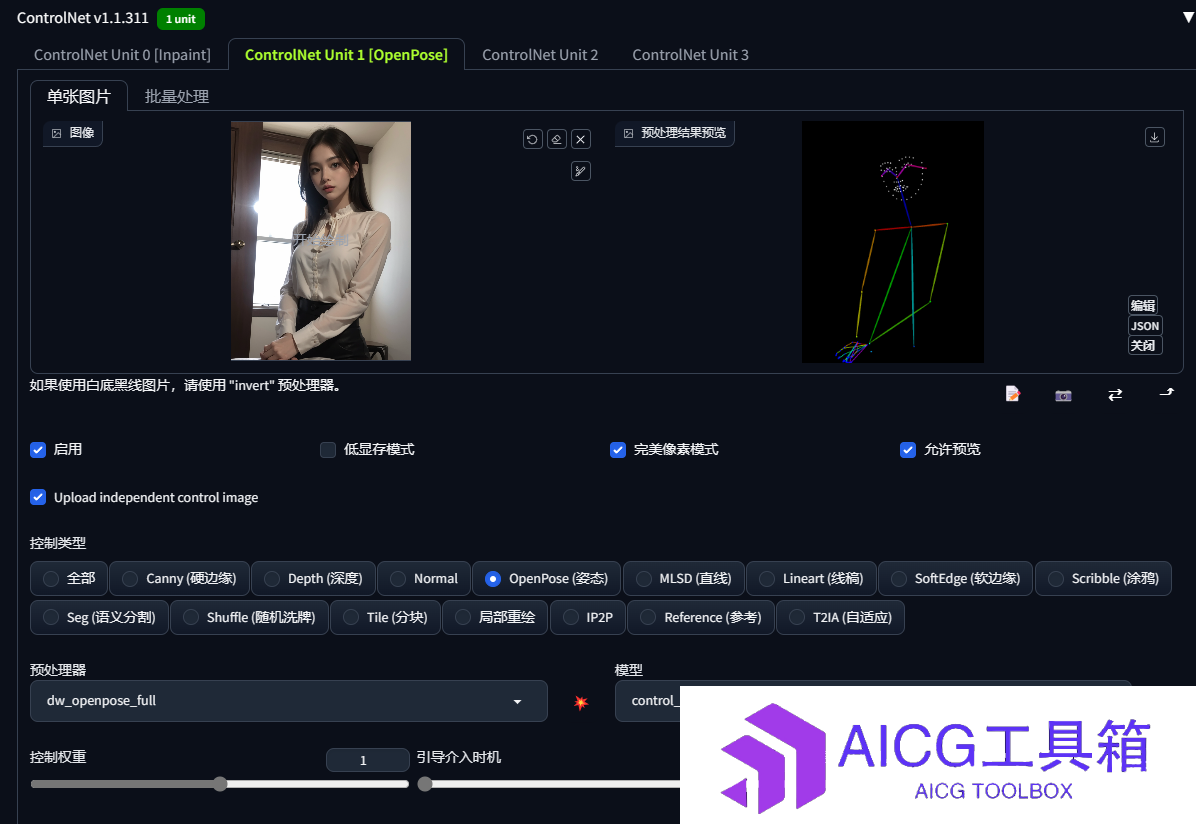The image size is (1196, 824).
Task: Click the eraser icon above the input image
Action: coord(557,139)
